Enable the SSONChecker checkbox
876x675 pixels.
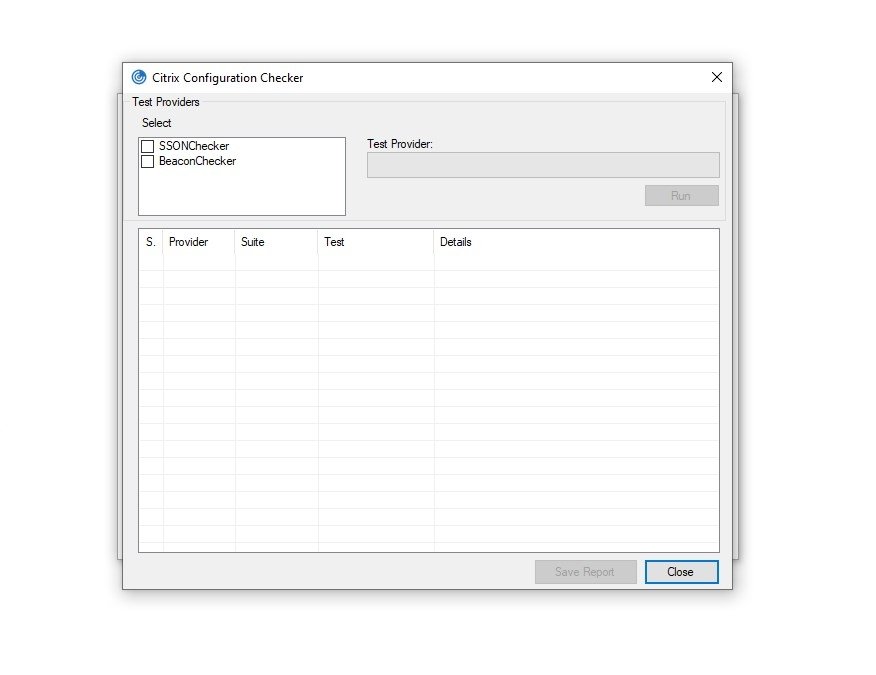(147, 146)
